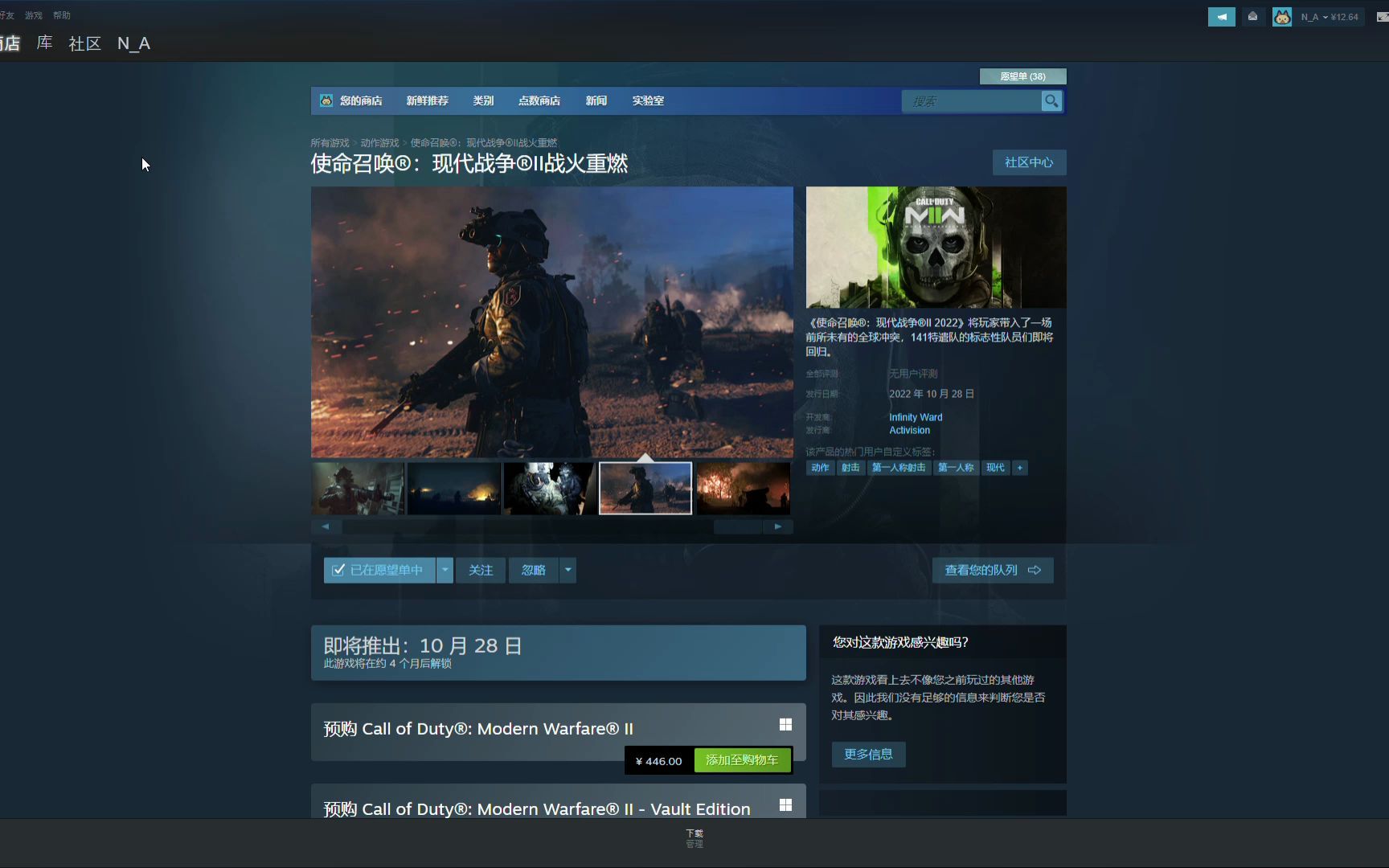Click the release date 2022 年 10 月 28 日
1389x868 pixels.
[932, 394]
